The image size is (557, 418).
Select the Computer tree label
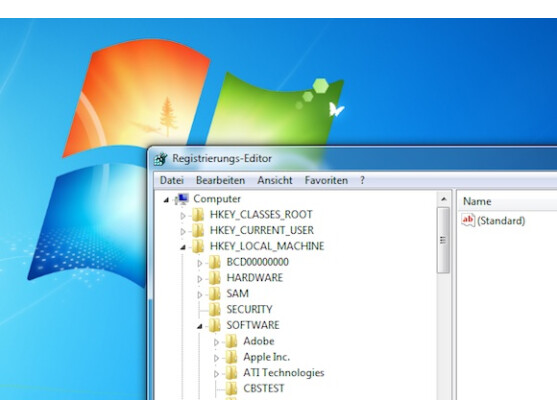[217, 199]
